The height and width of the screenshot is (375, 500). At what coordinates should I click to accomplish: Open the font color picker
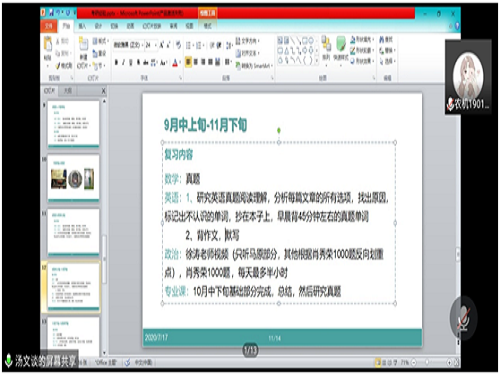click(x=175, y=62)
